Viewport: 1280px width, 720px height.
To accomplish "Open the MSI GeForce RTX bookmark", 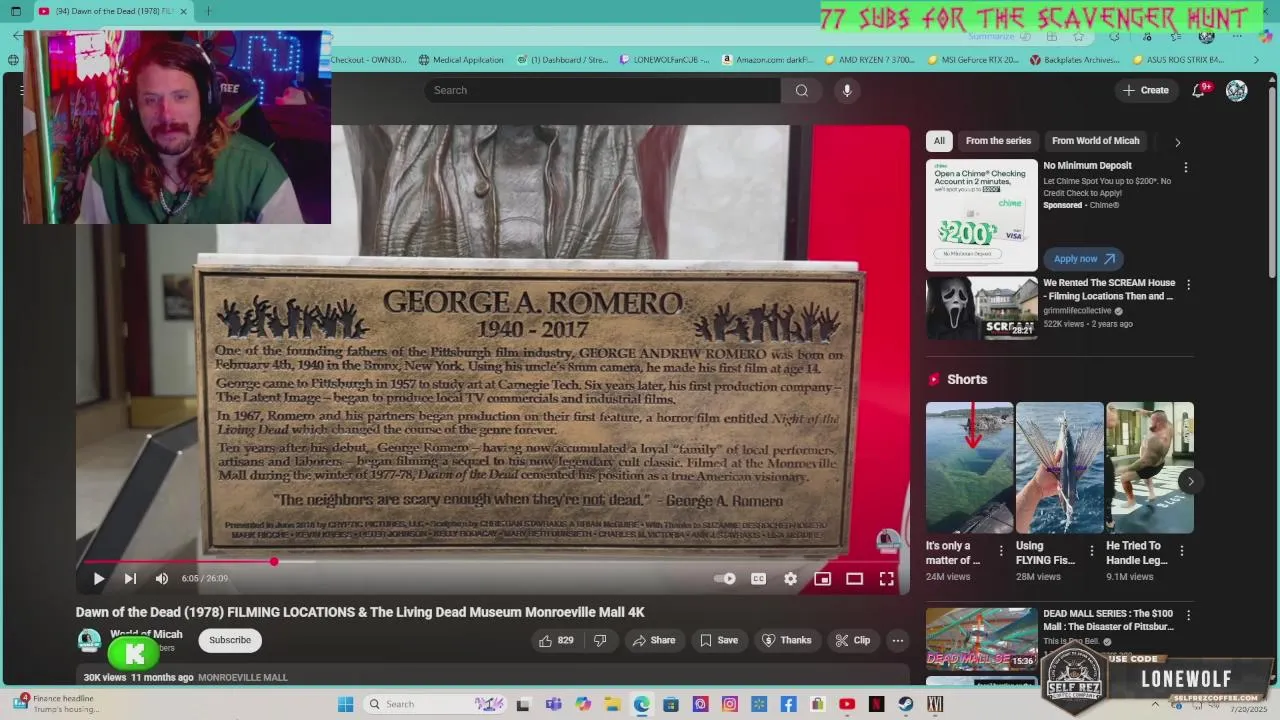I will tap(973, 60).
